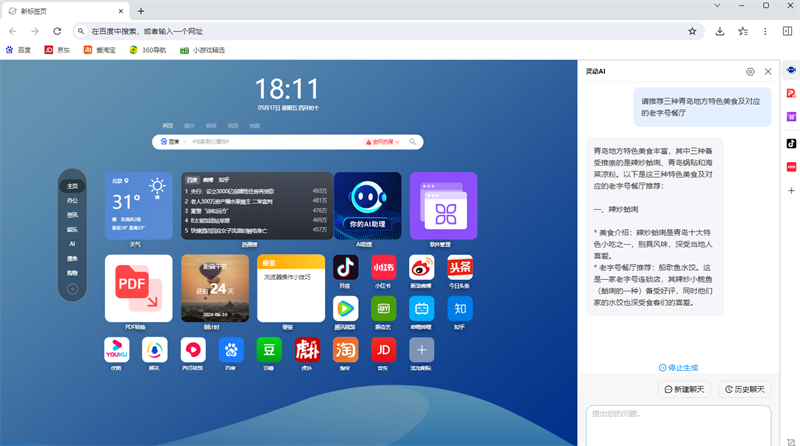The width and height of the screenshot is (800, 446).
Task: Open the 小游戏精选 bookmark
Action: pos(203,50)
